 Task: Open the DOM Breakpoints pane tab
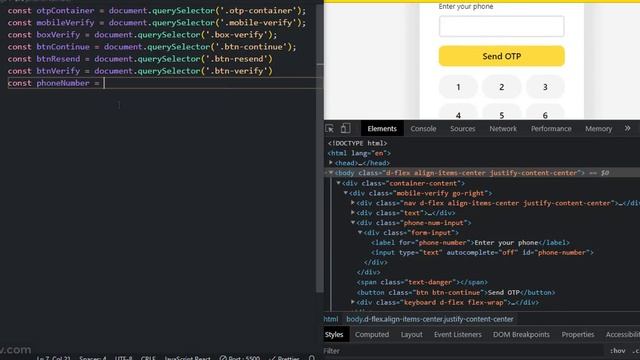[521, 335]
